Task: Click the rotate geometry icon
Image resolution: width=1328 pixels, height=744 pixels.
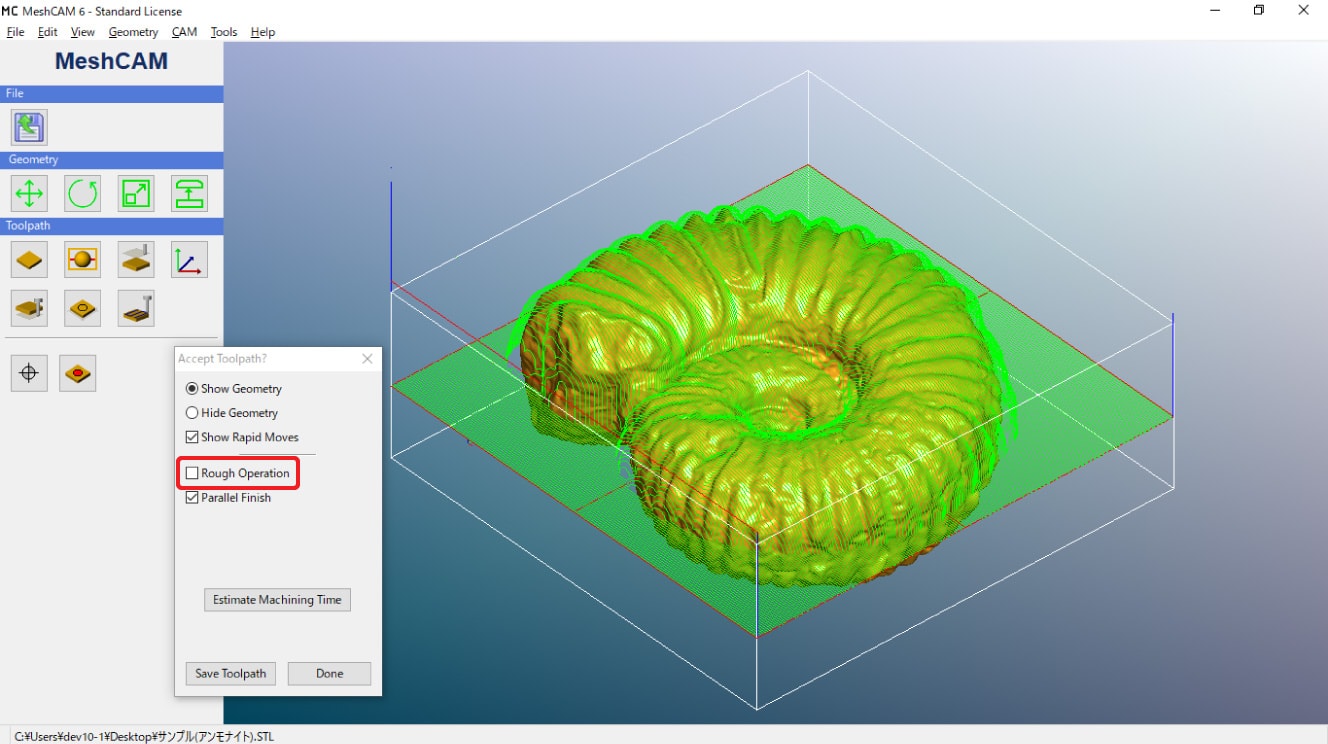Action: [82, 193]
